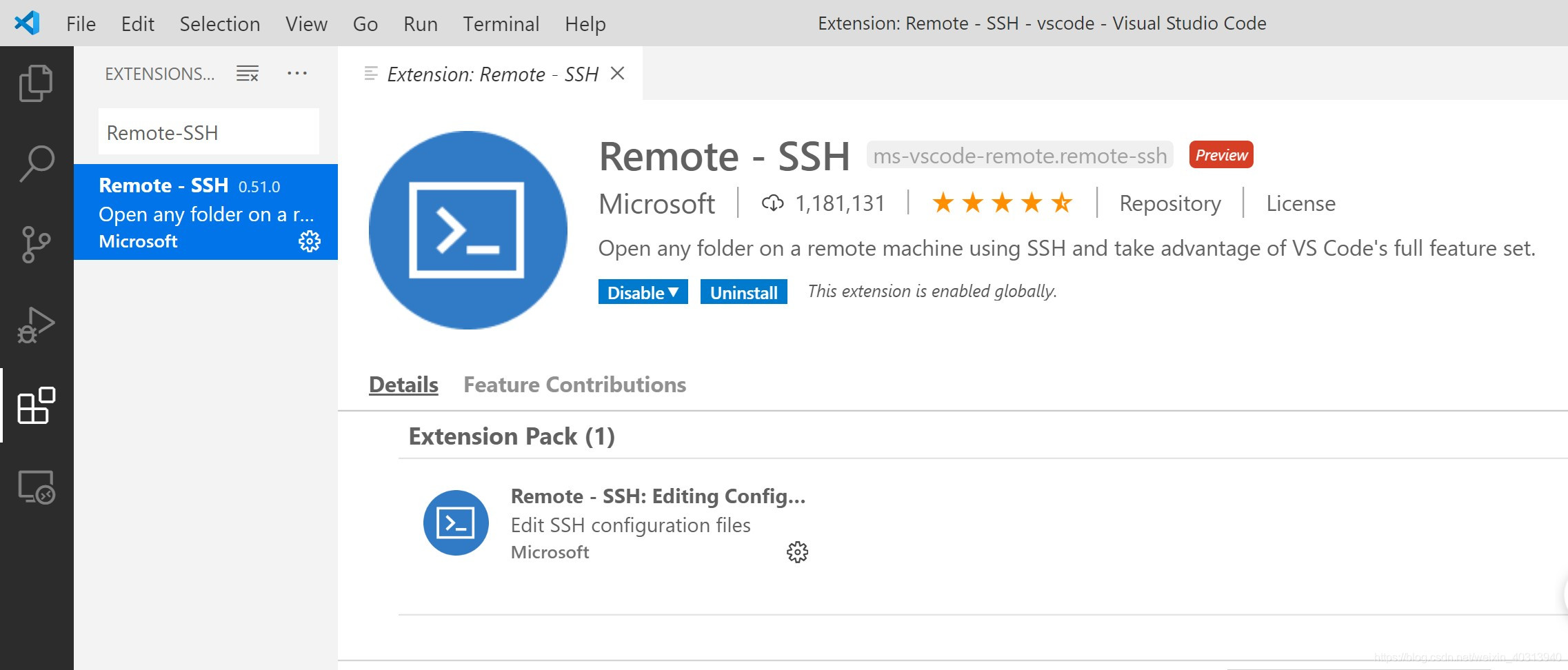Click the half-filled fifth rating star
This screenshot has height=670, width=1568.
[x=1062, y=203]
